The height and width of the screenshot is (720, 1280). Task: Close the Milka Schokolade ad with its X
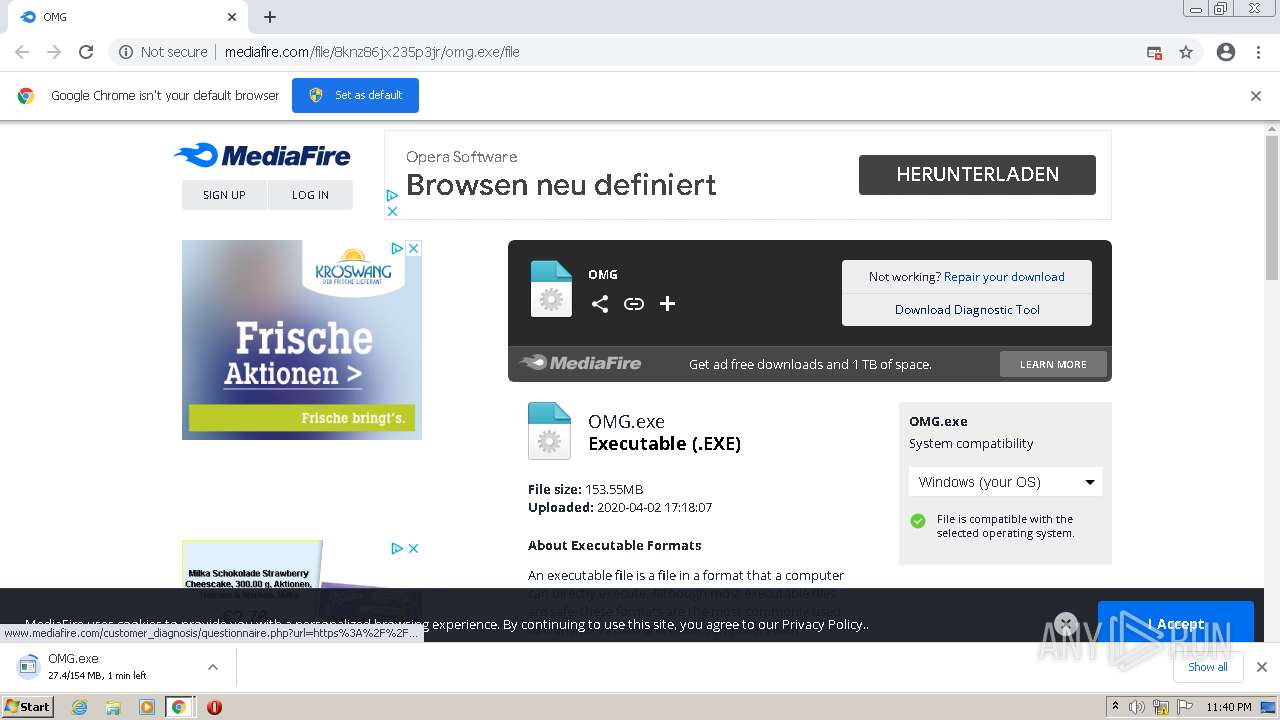point(413,548)
